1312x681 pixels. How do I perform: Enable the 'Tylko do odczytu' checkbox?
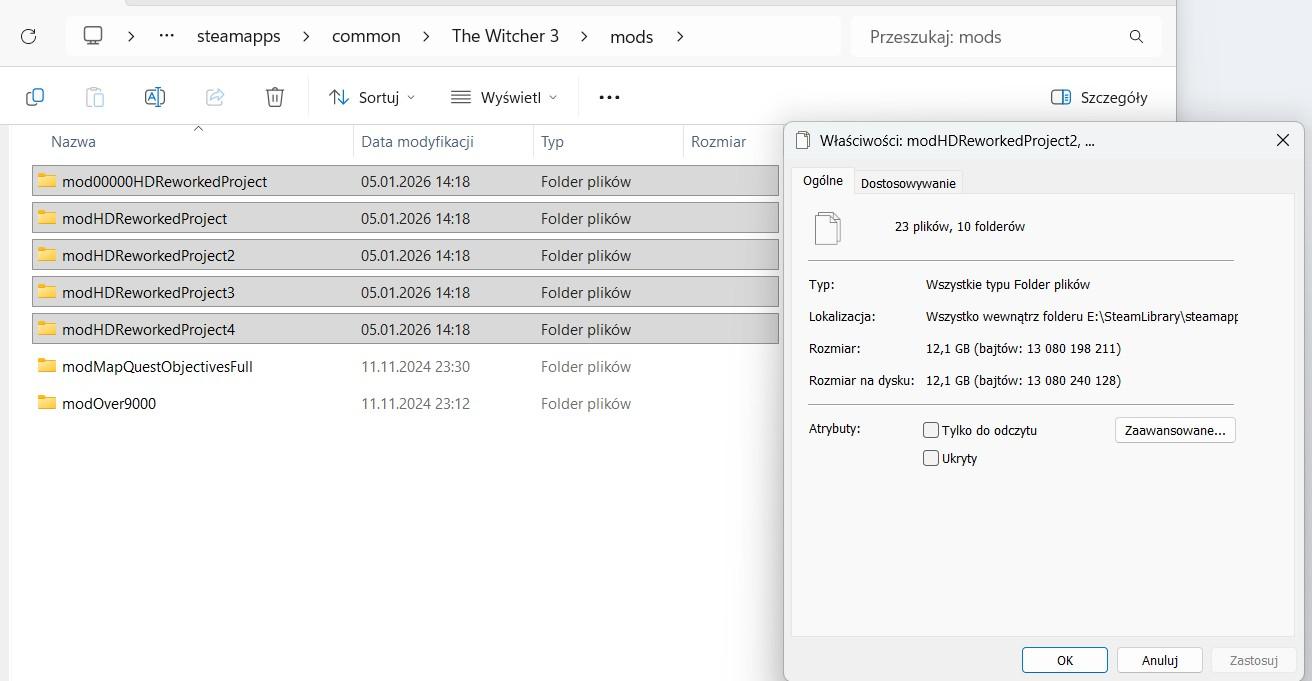point(931,430)
